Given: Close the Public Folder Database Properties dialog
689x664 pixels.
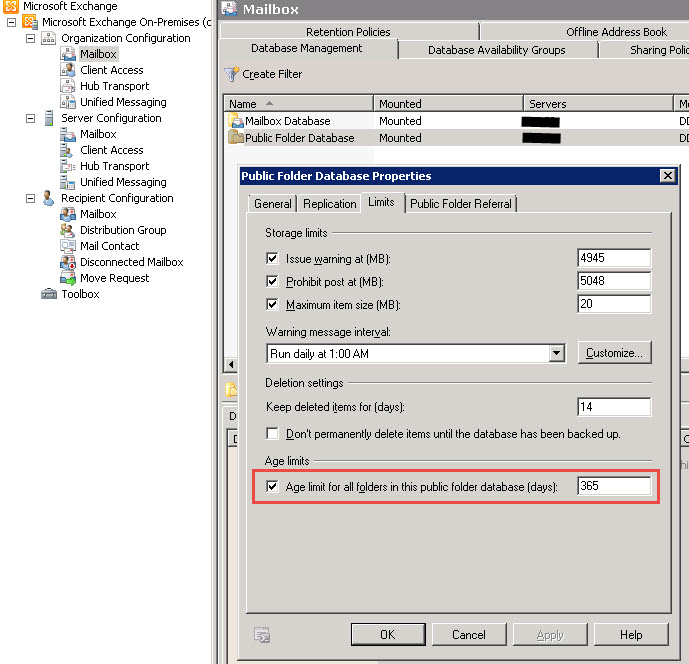Looking at the screenshot, I should pos(667,176).
